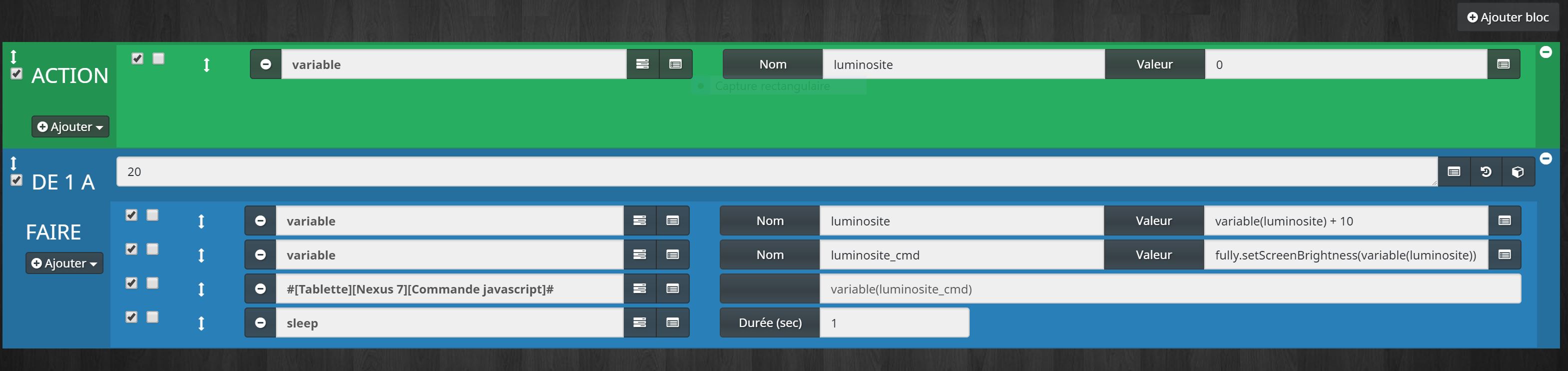Click the Durée (sec) field with 1
Screen dimensions: 1568x371
(894, 323)
